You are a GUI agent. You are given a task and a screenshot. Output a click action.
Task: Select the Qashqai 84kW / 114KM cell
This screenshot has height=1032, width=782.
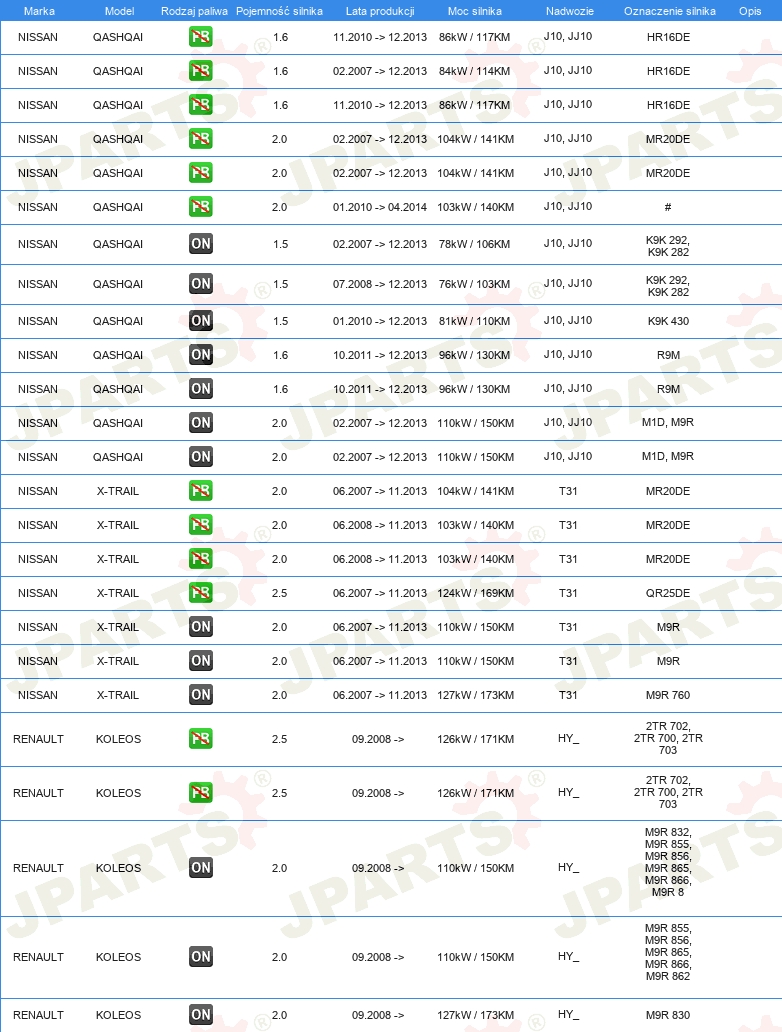(x=475, y=71)
